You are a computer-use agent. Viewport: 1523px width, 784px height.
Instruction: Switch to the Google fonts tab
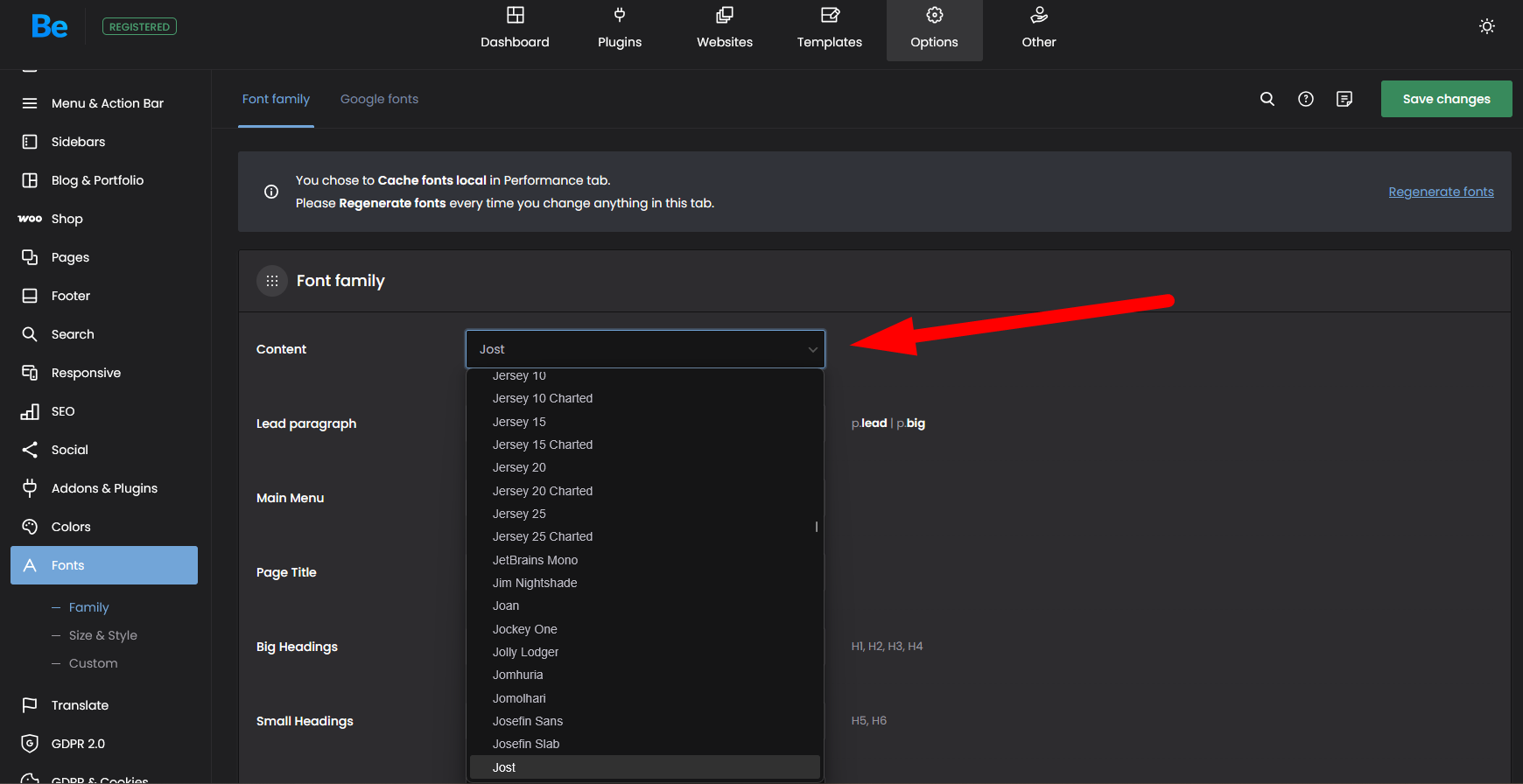coord(379,99)
